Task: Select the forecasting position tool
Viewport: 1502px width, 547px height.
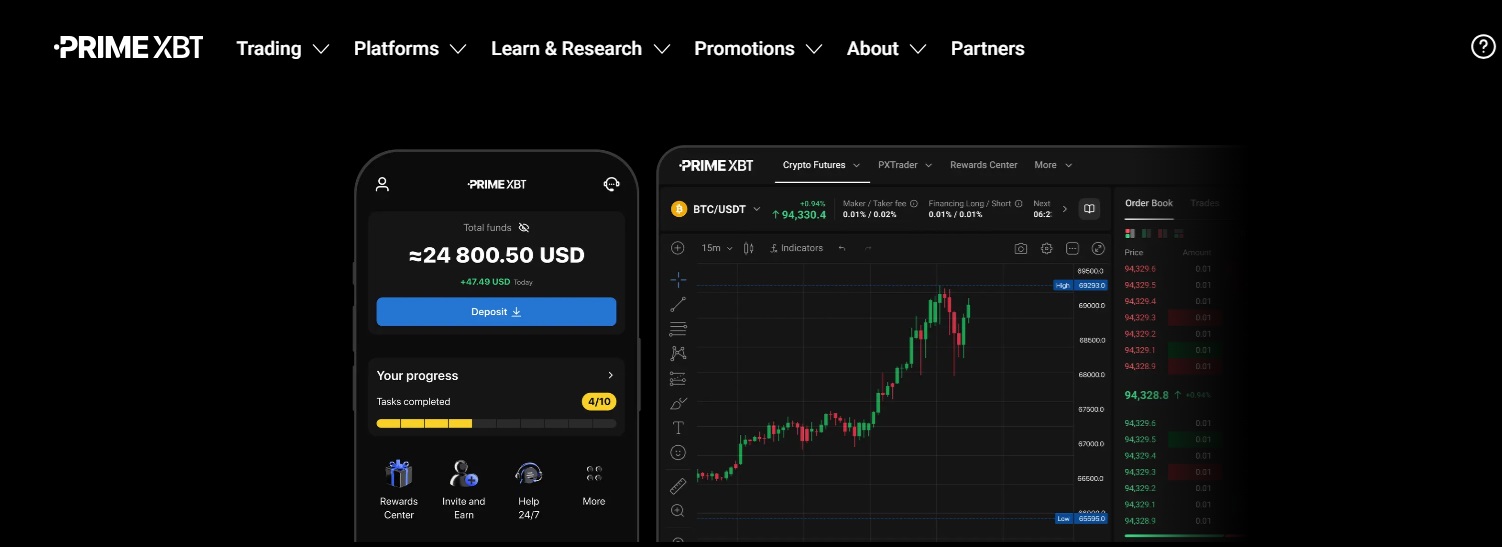Action: pos(678,378)
